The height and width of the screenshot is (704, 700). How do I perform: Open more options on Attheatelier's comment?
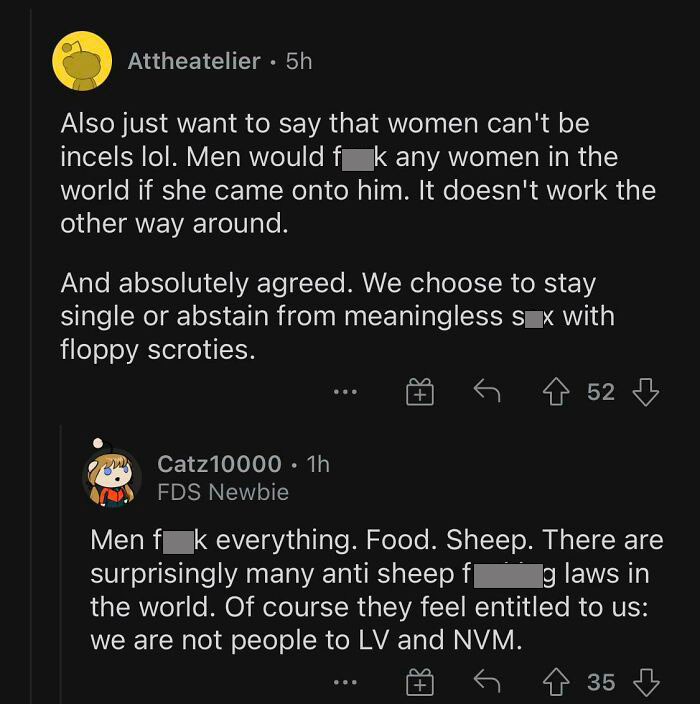(347, 392)
